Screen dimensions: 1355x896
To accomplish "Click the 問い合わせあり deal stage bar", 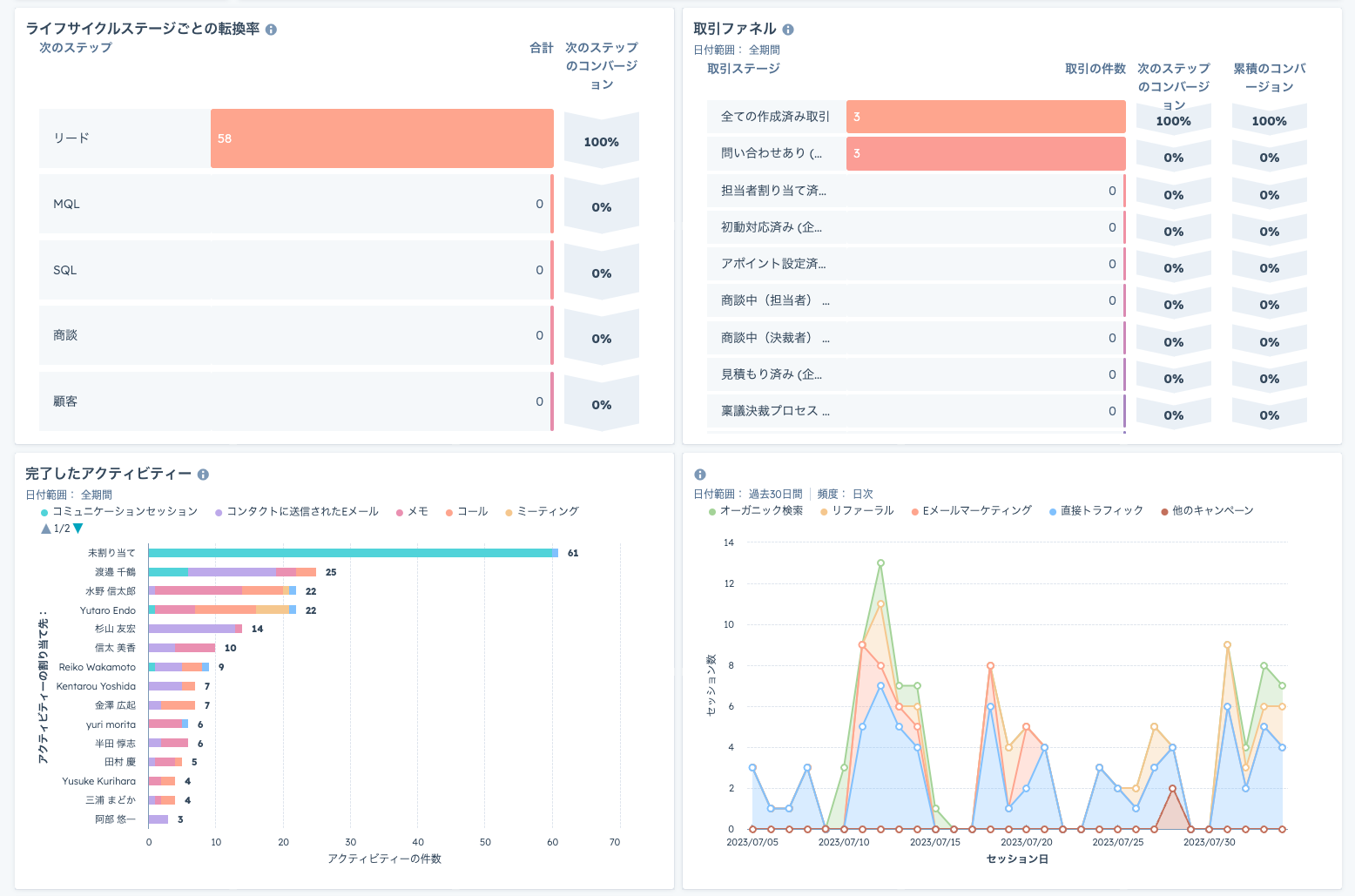I will [x=986, y=153].
